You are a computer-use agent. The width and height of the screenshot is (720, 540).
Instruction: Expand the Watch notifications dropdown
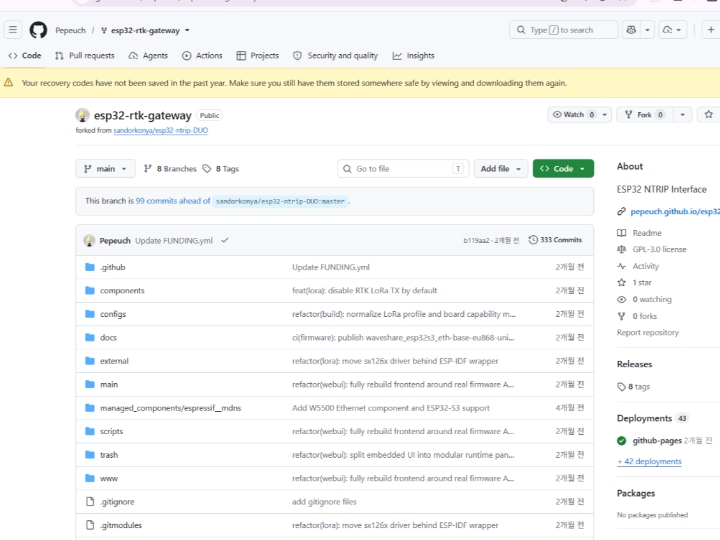[x=605, y=115]
